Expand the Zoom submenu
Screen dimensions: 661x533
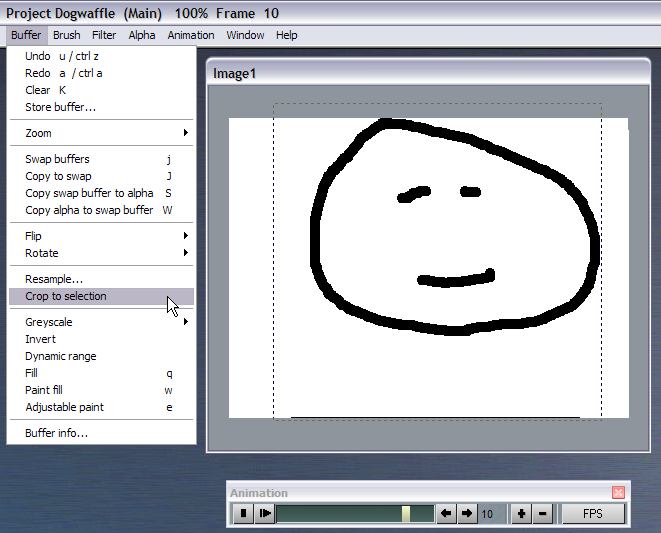100,133
